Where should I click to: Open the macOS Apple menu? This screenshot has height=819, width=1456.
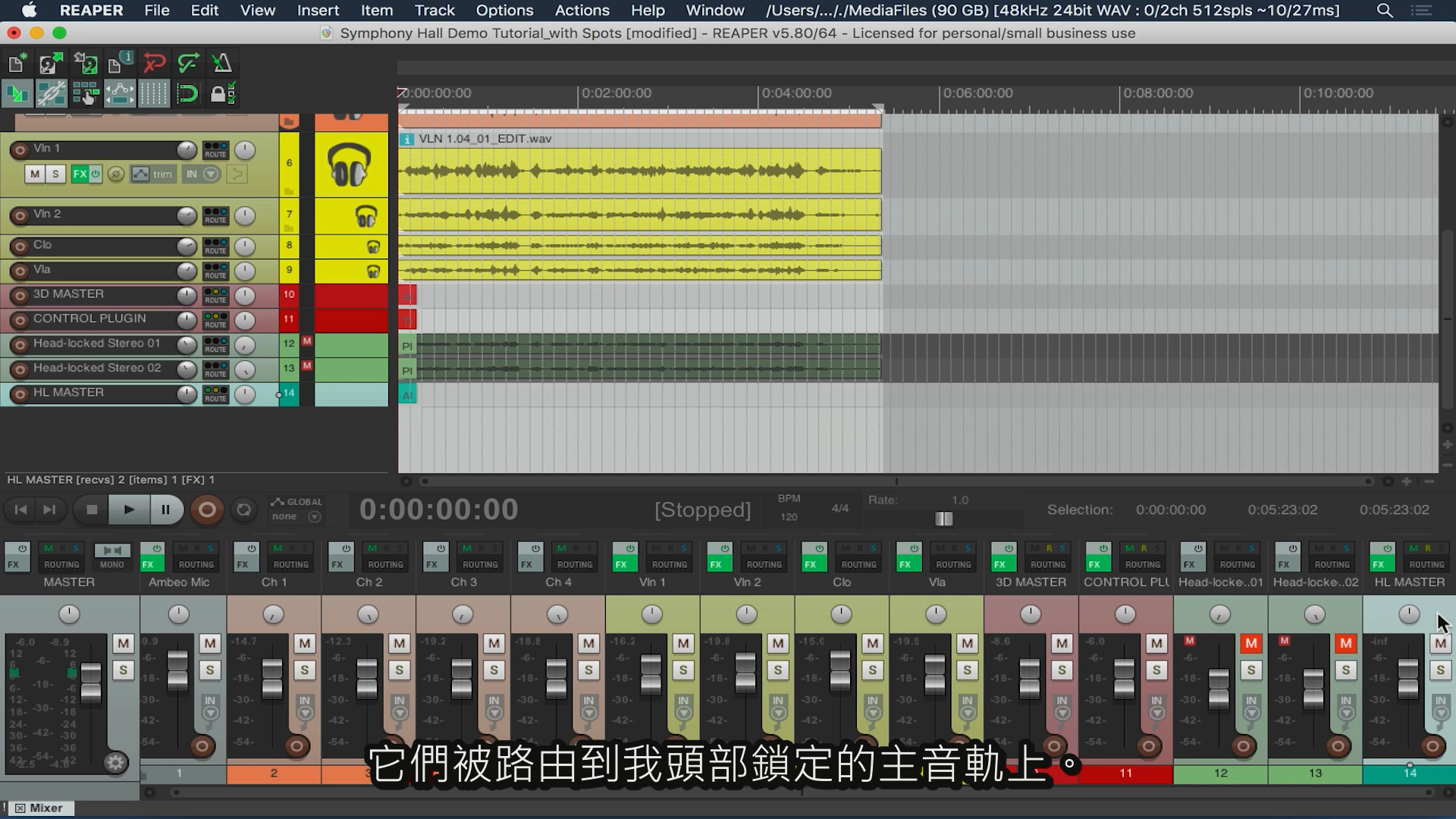(30, 11)
